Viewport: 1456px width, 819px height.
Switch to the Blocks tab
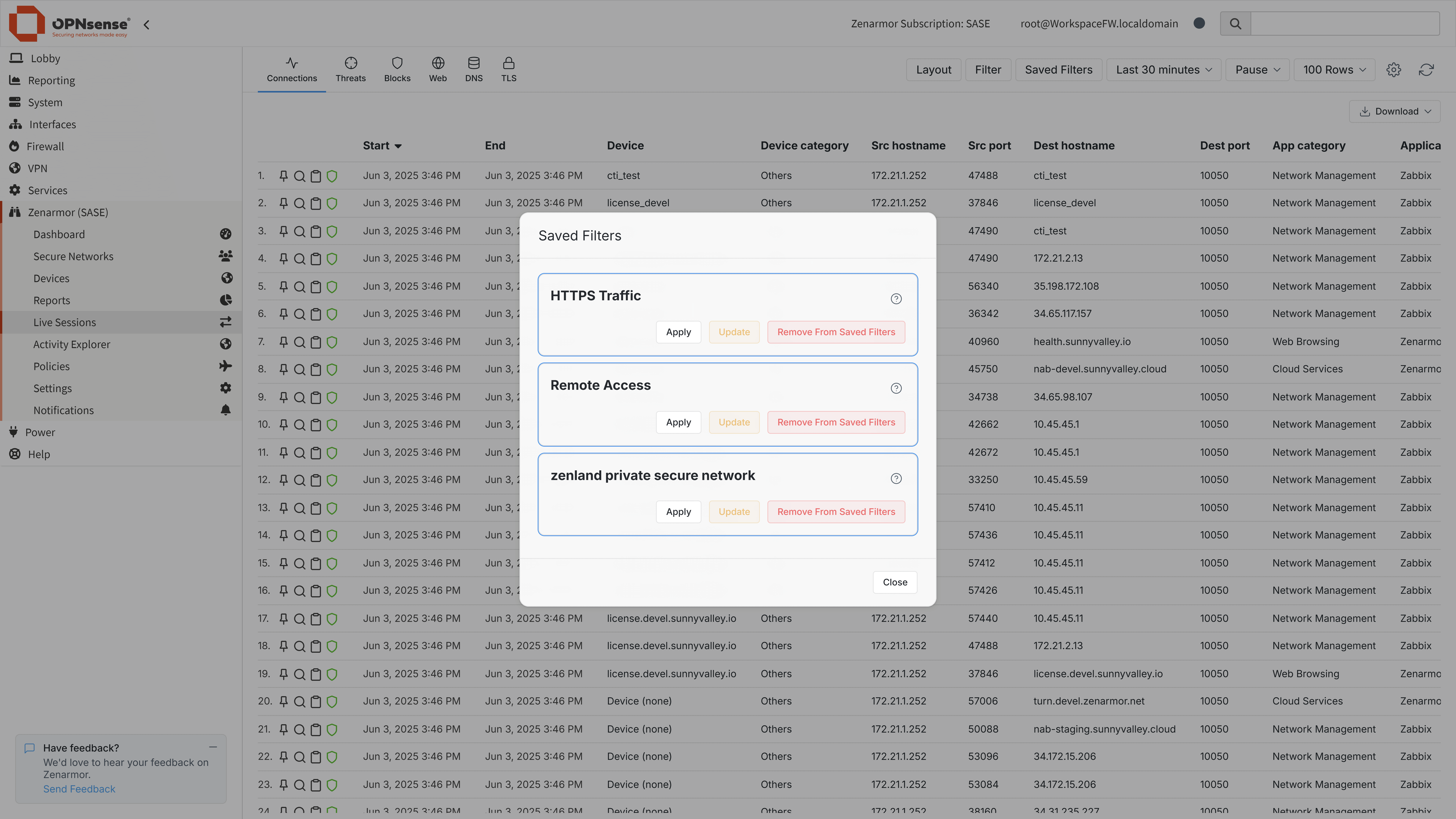click(397, 70)
